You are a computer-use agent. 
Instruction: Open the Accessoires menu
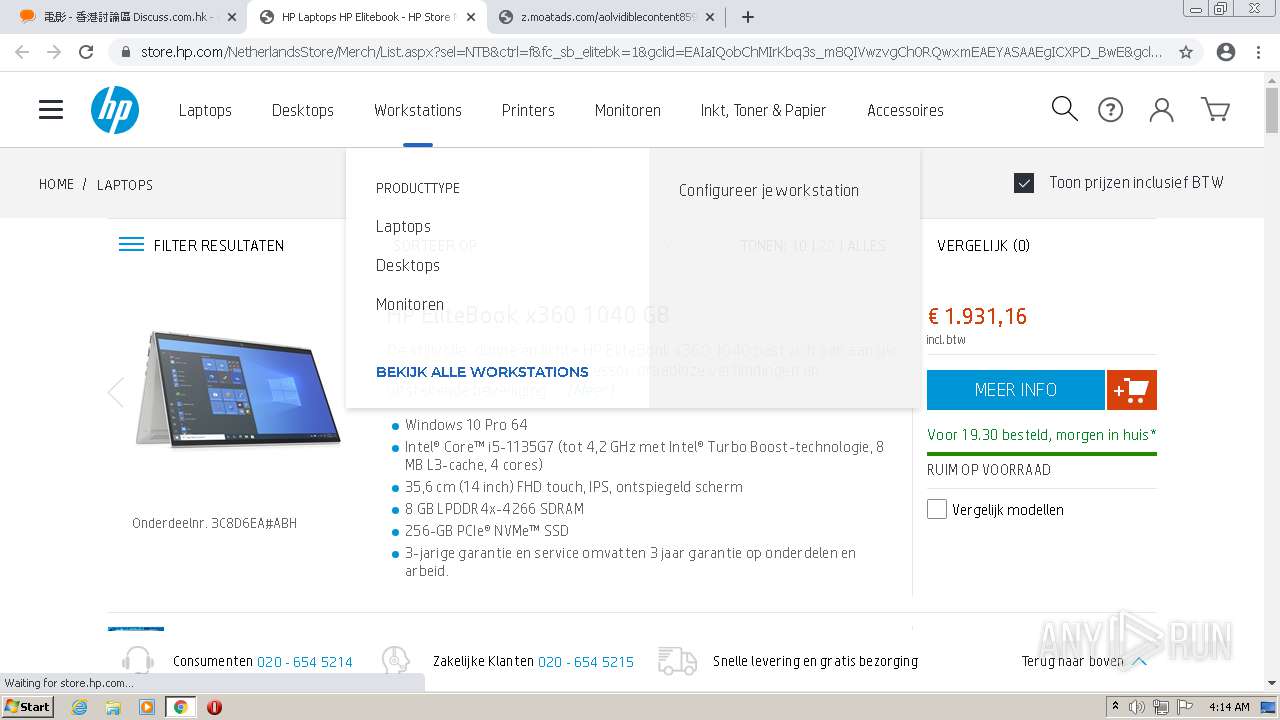click(905, 110)
